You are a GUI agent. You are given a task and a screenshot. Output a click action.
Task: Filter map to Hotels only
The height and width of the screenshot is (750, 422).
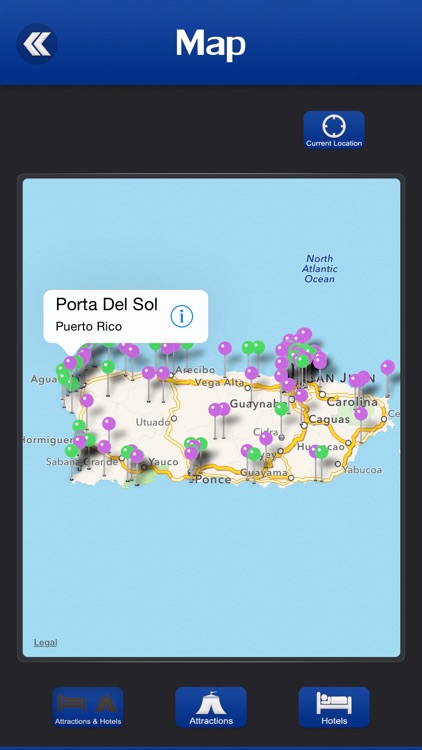point(334,707)
